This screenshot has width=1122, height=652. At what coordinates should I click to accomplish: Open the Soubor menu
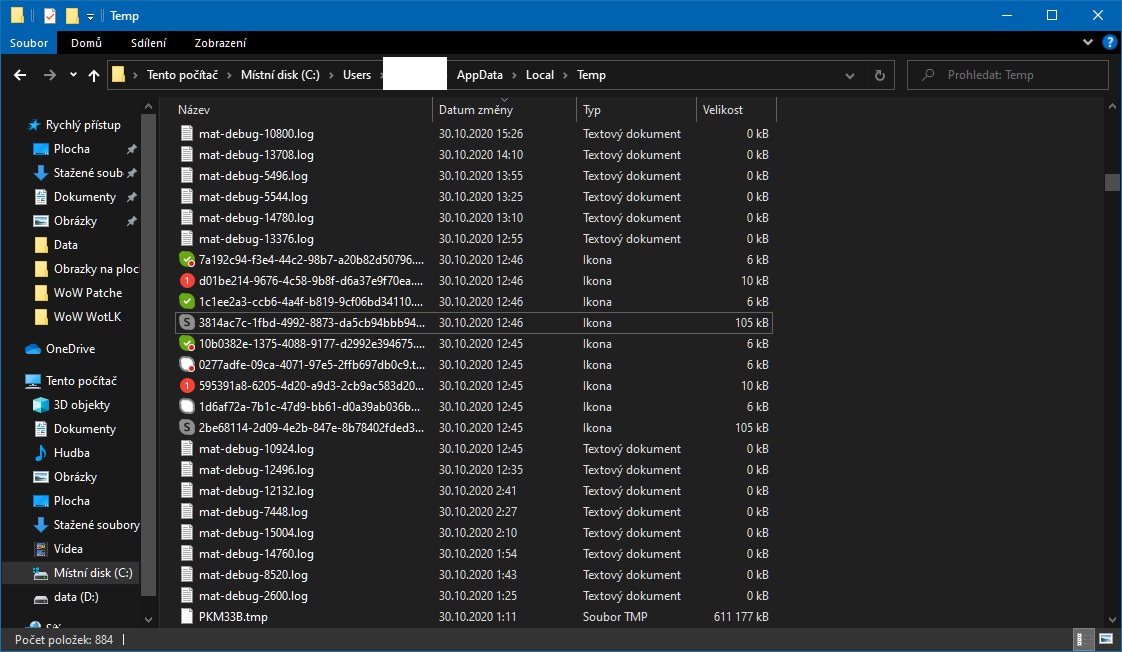tap(30, 43)
